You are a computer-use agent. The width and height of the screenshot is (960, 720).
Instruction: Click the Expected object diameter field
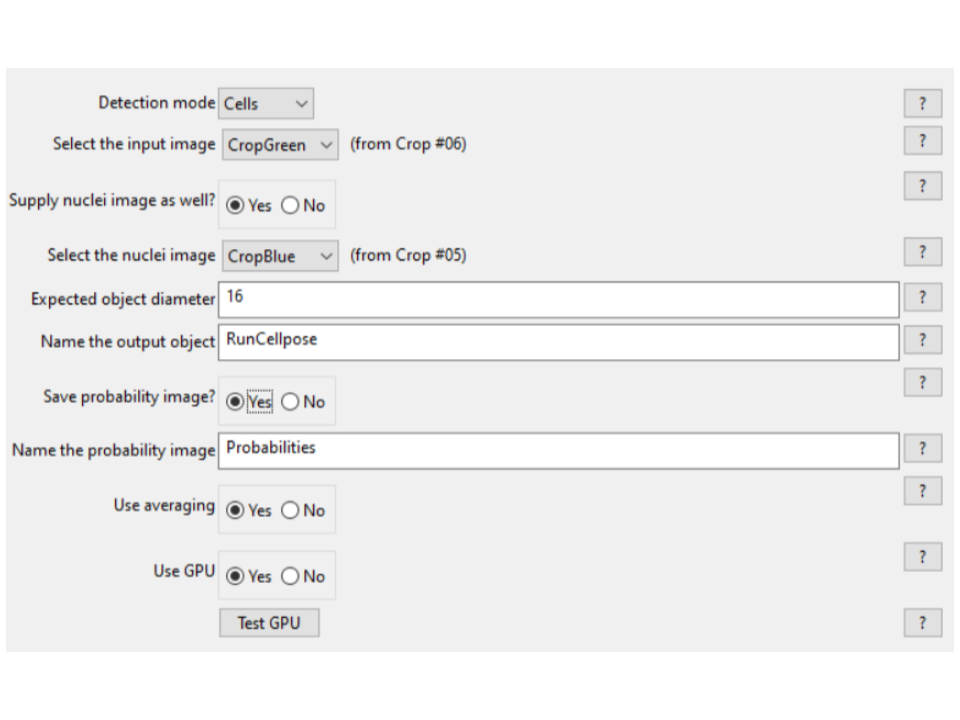pos(558,299)
